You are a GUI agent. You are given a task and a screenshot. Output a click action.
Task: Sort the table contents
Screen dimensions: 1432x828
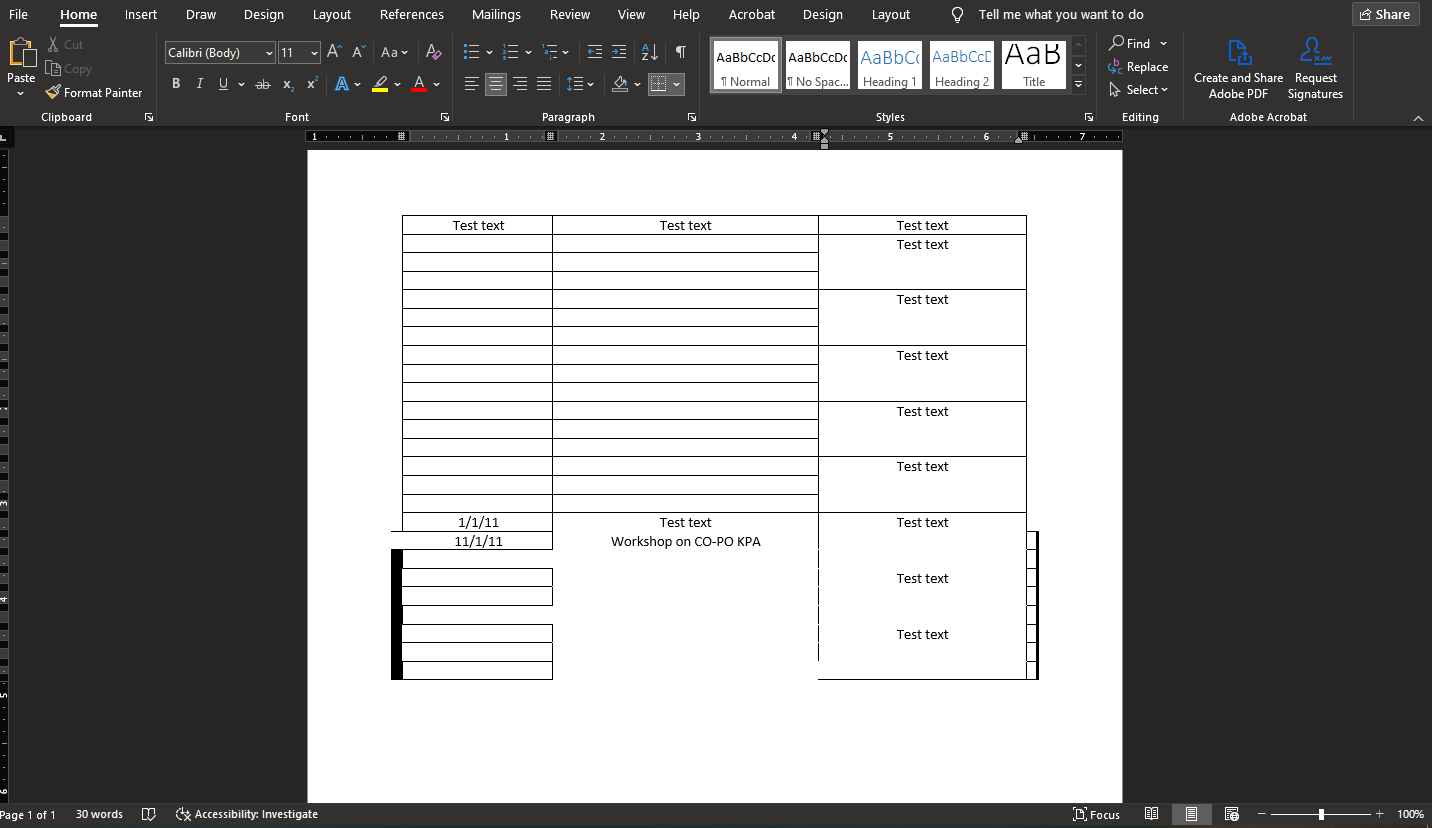649,53
